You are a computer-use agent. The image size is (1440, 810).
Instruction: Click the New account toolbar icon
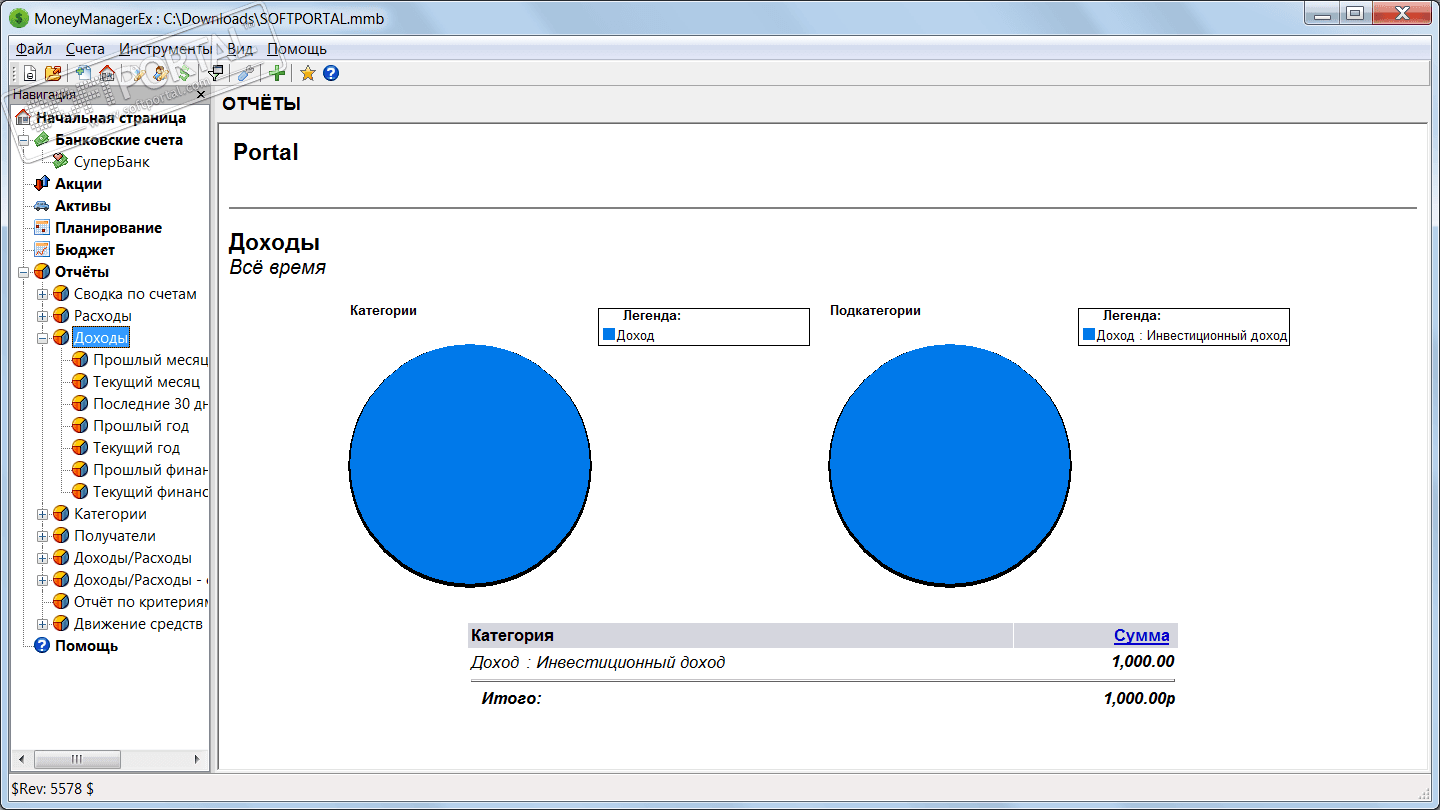(84, 73)
